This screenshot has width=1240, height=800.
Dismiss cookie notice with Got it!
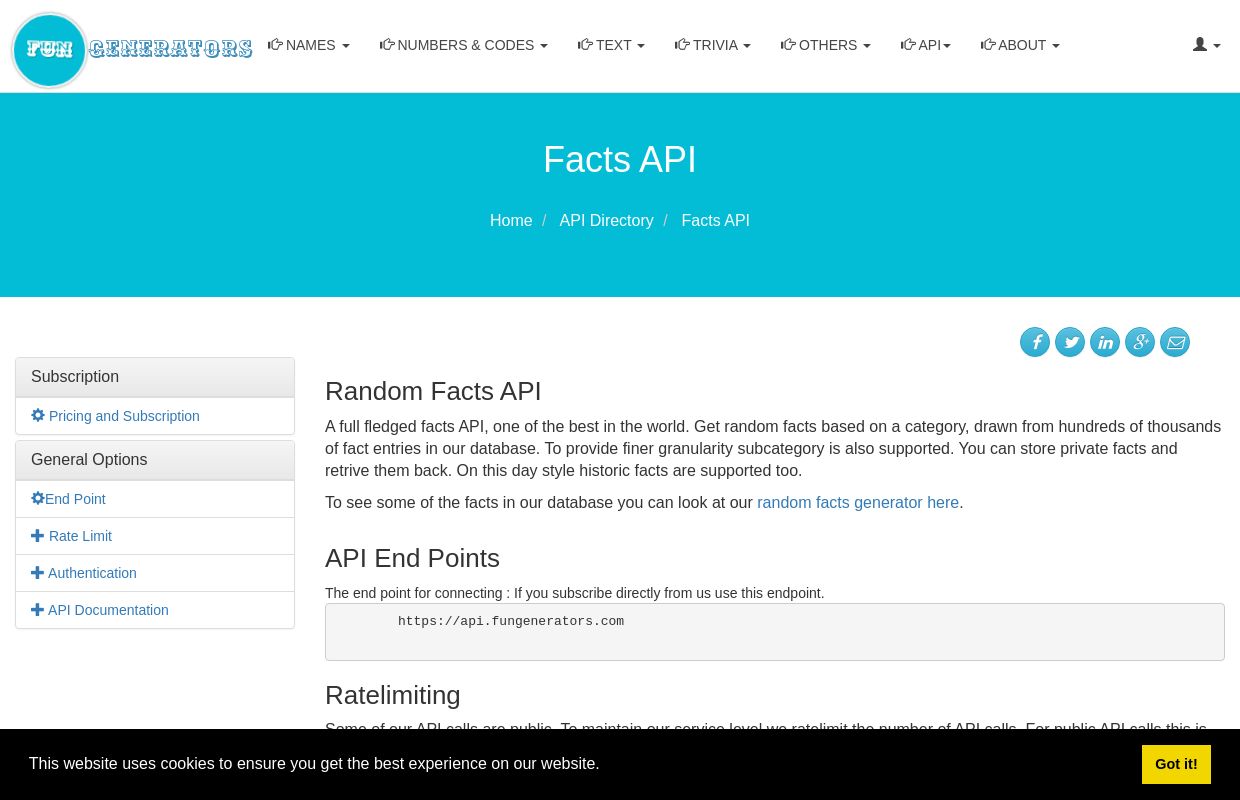[1176, 764]
